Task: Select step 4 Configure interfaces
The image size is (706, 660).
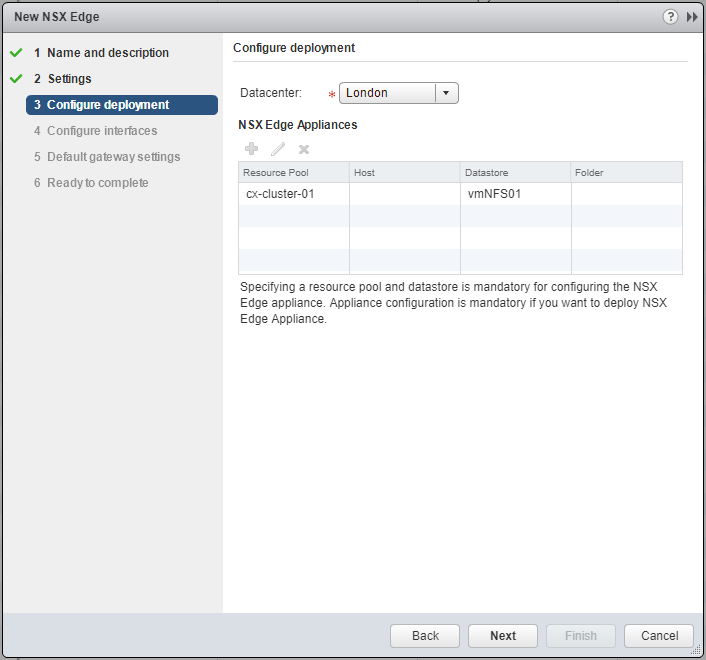Action: tap(101, 131)
